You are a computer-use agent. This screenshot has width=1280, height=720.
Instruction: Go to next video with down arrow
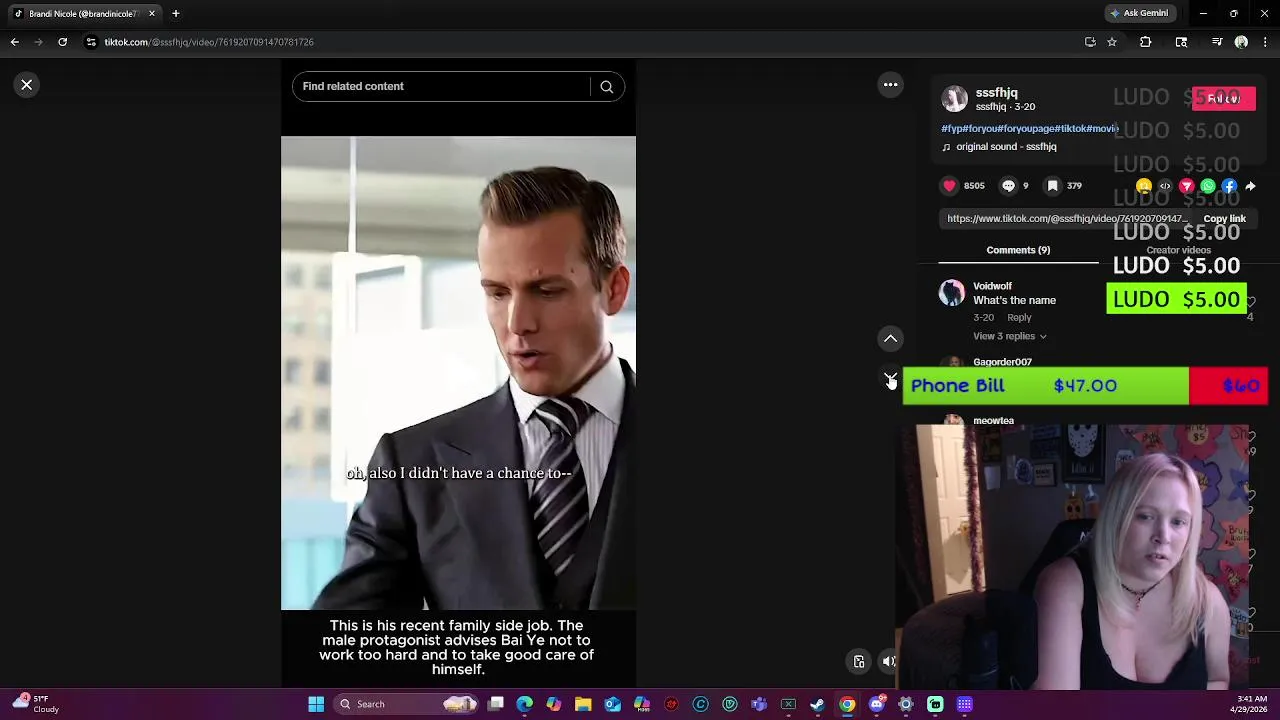click(x=890, y=378)
